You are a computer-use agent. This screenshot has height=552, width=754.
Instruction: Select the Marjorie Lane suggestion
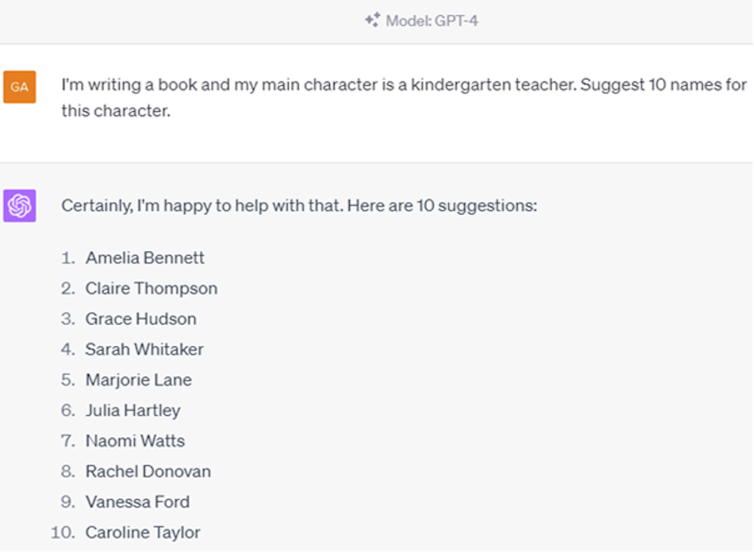click(x=138, y=380)
